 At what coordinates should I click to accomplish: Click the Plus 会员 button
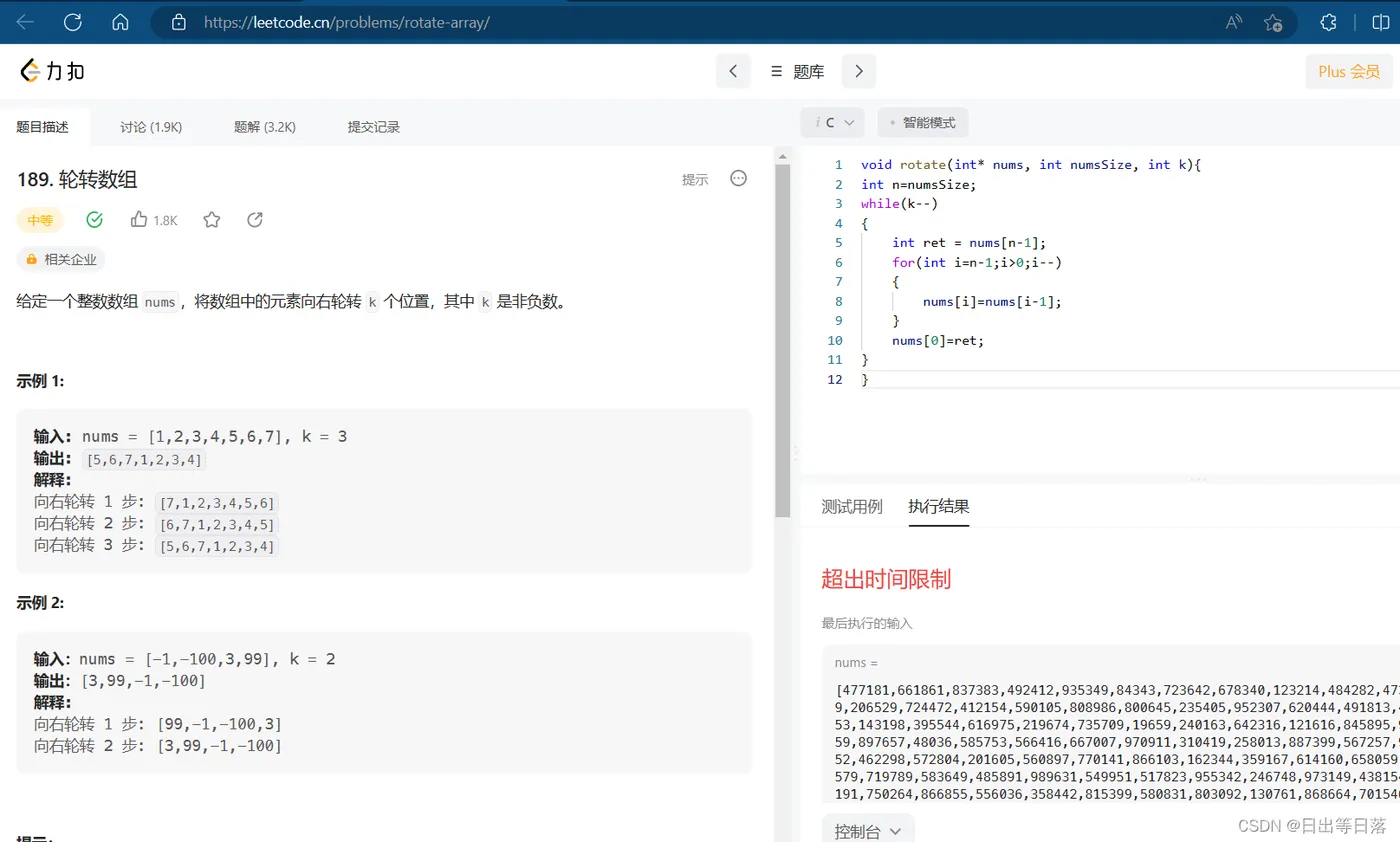tap(1348, 71)
